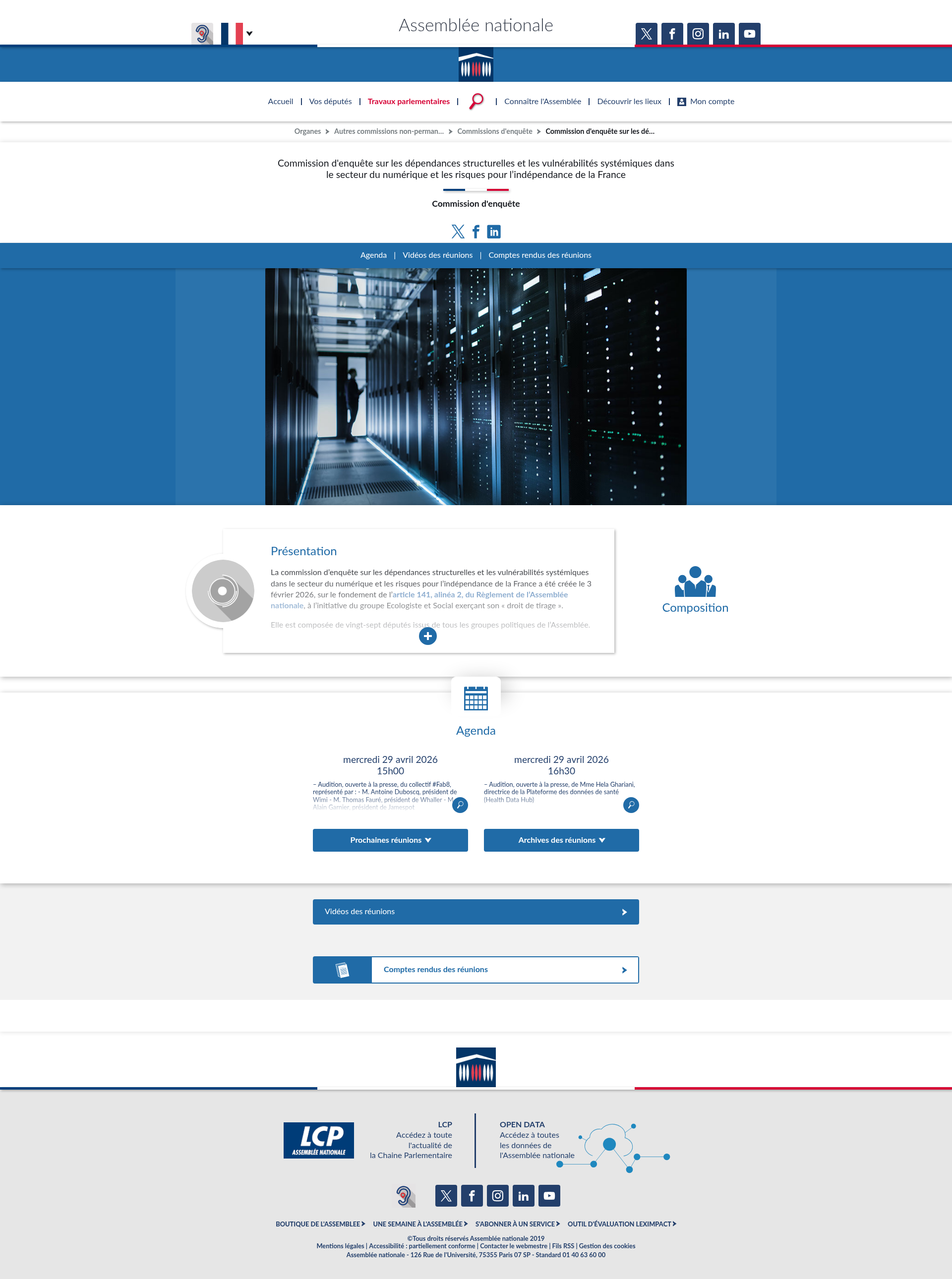Click the red magnifying glass search icon
This screenshot has width=952, height=1279.
[x=476, y=101]
